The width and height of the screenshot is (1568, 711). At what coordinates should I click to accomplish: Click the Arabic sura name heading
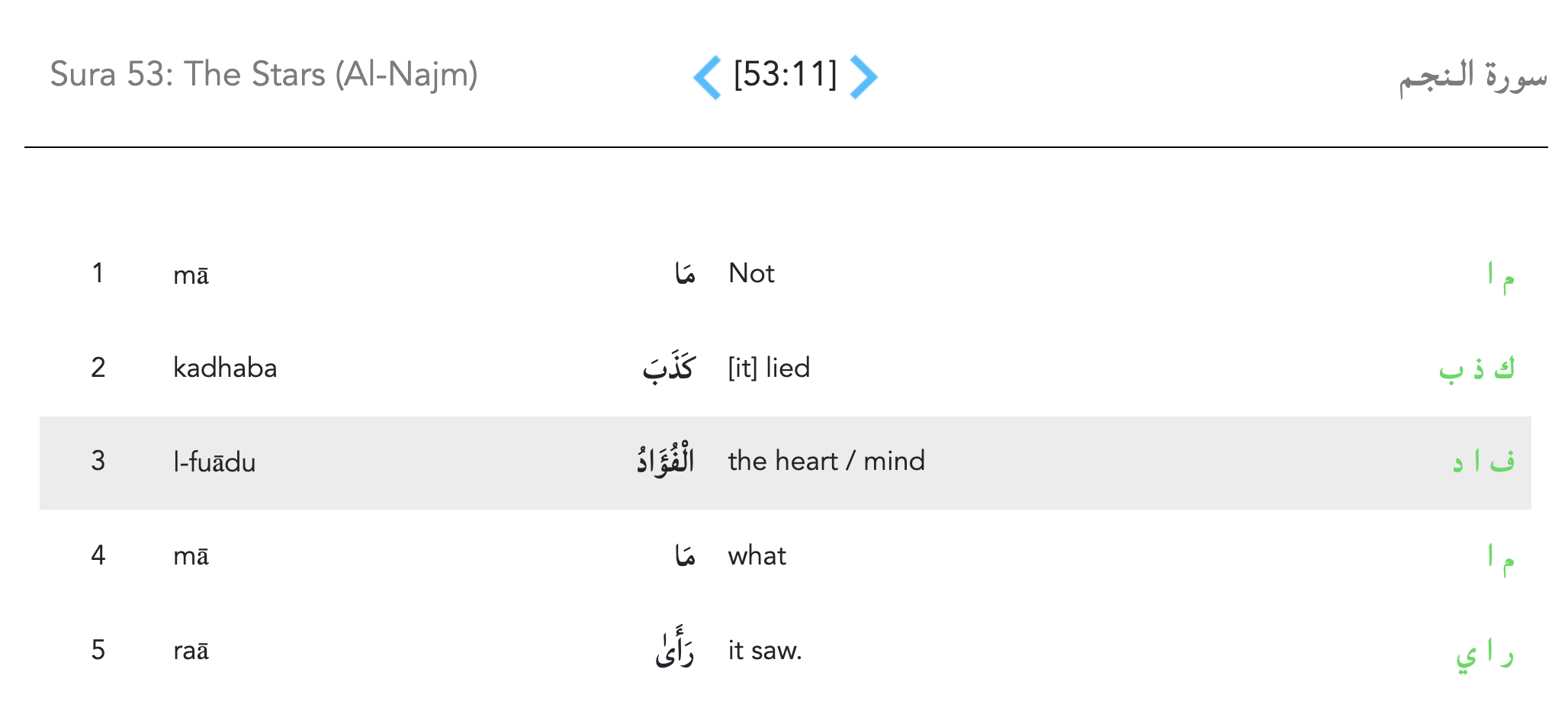tap(1472, 76)
